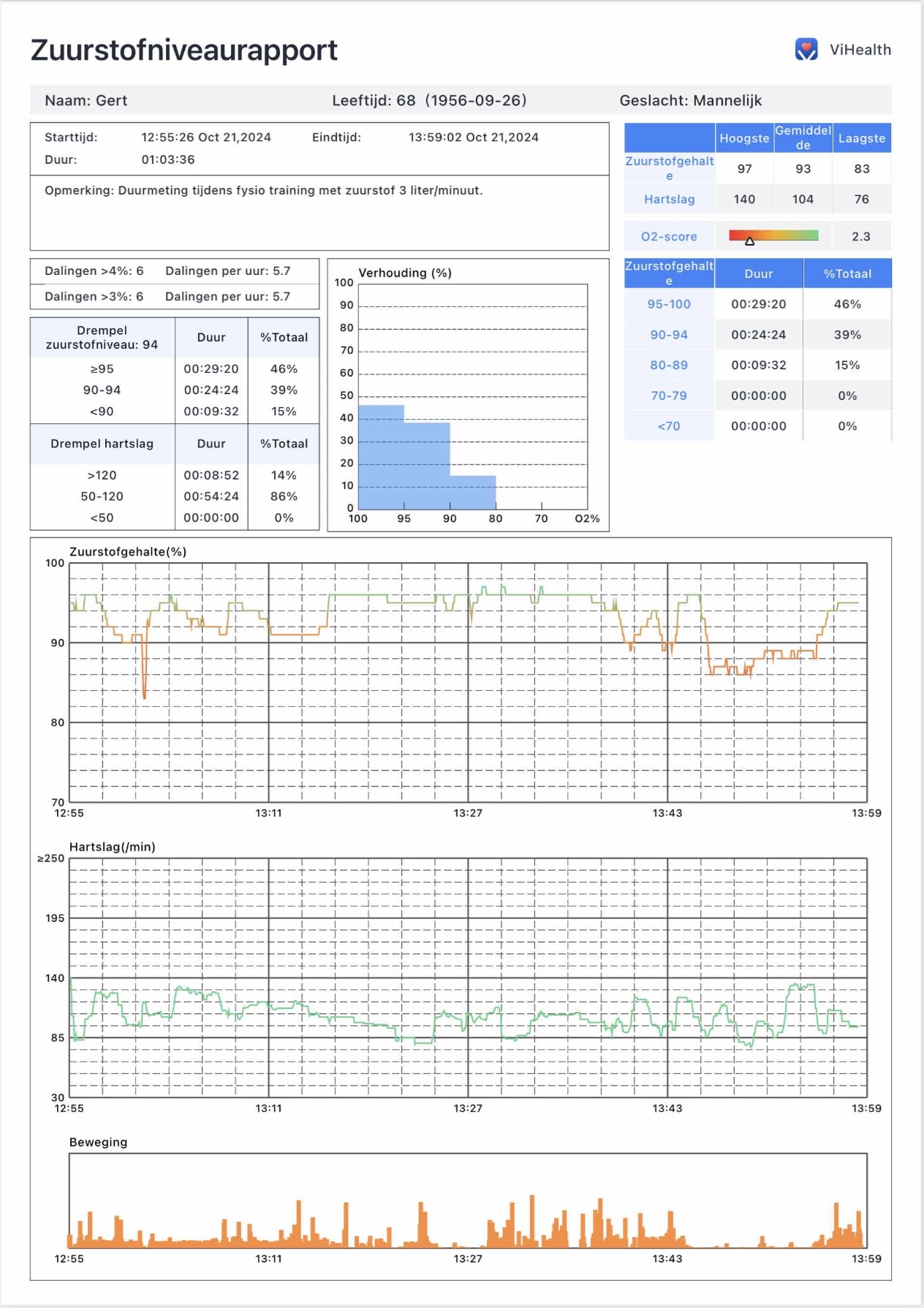Image resolution: width=924 pixels, height=1308 pixels.
Task: Click the Hoogste column header
Action: pyautogui.click(x=744, y=138)
